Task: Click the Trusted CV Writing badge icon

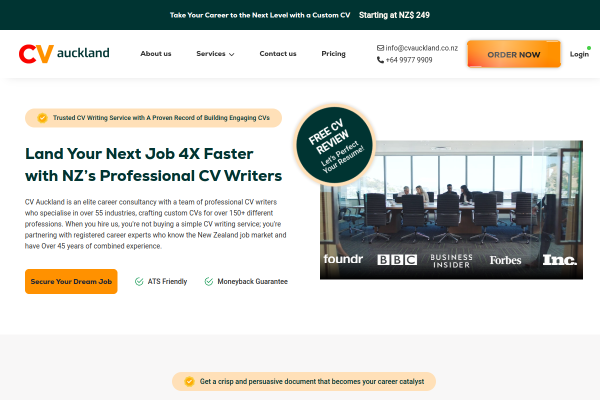Action: (x=42, y=118)
